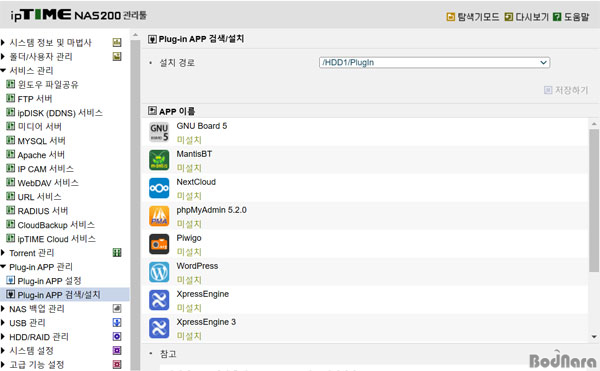Click the blue icon beside USB 관리
Image resolution: width=600 pixels, height=371 pixels.
(x=117, y=322)
